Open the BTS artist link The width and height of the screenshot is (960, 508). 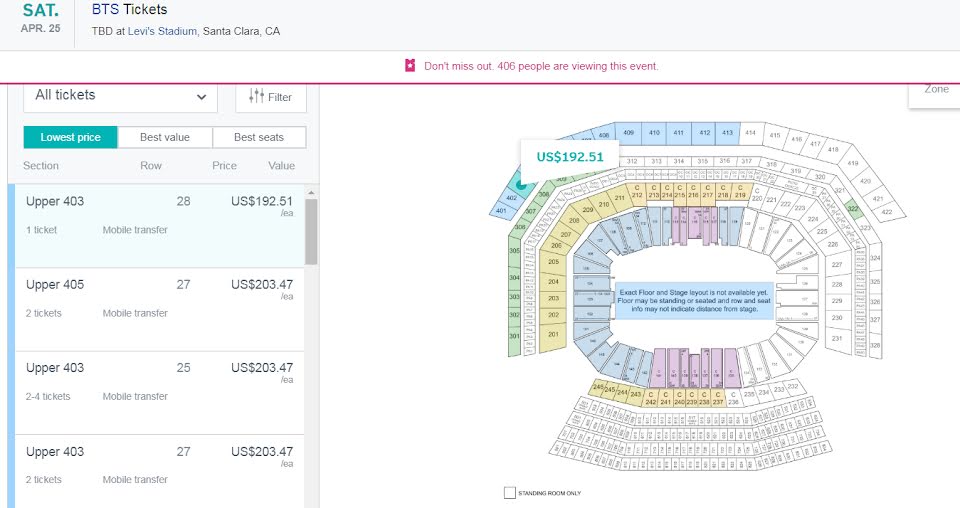105,10
